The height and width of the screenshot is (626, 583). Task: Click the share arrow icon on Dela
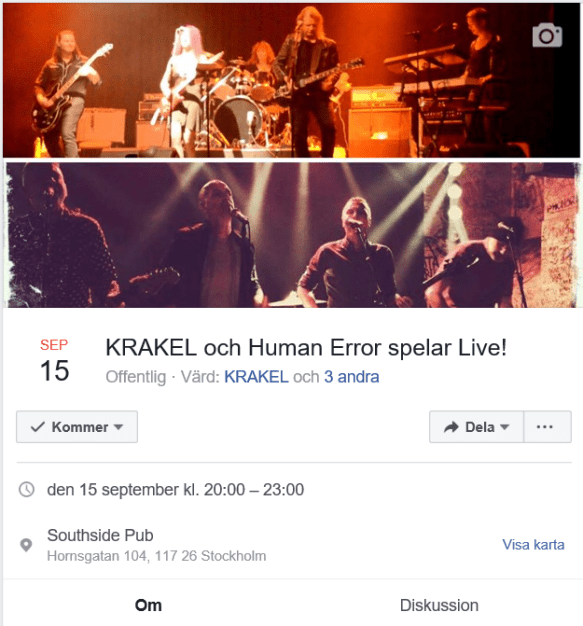(x=451, y=427)
